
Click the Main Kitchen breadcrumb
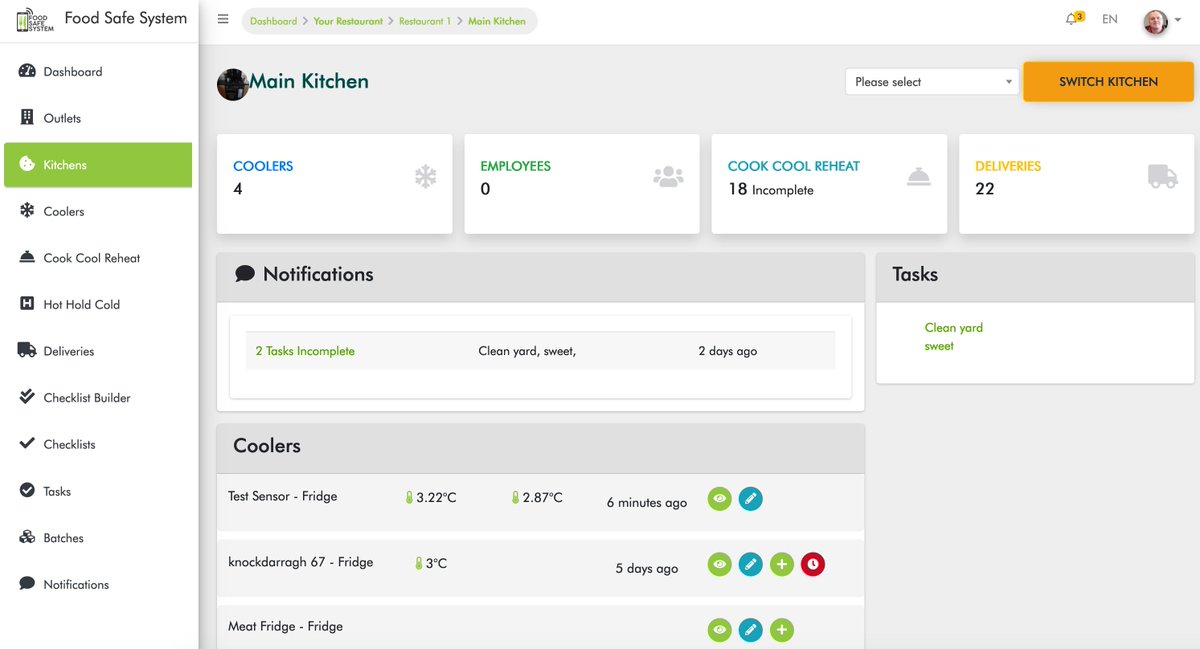coord(497,21)
